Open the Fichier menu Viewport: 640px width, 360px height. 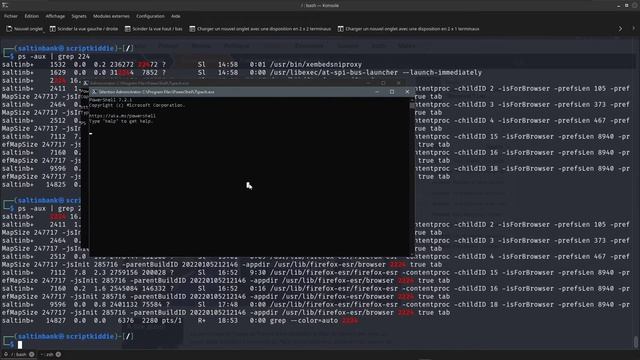(11, 16)
